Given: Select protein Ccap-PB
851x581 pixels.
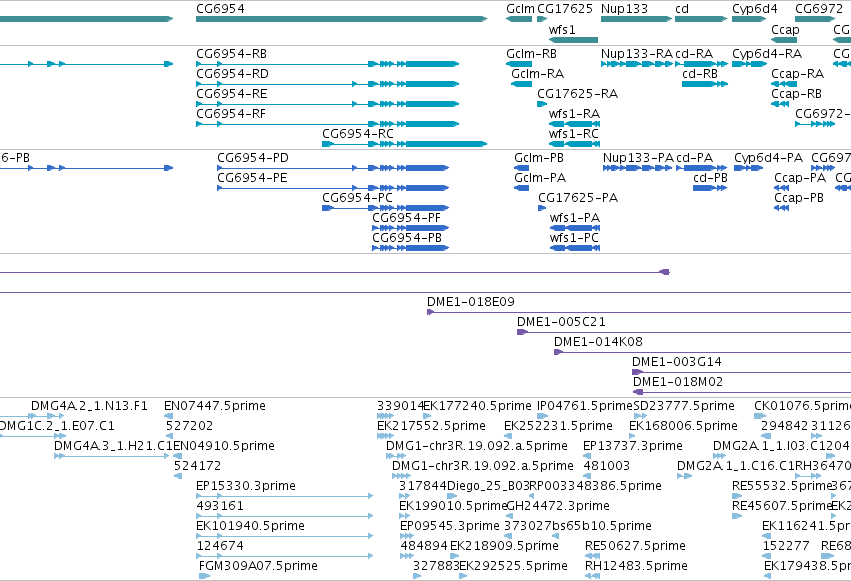Looking at the screenshot, I should click(x=781, y=208).
